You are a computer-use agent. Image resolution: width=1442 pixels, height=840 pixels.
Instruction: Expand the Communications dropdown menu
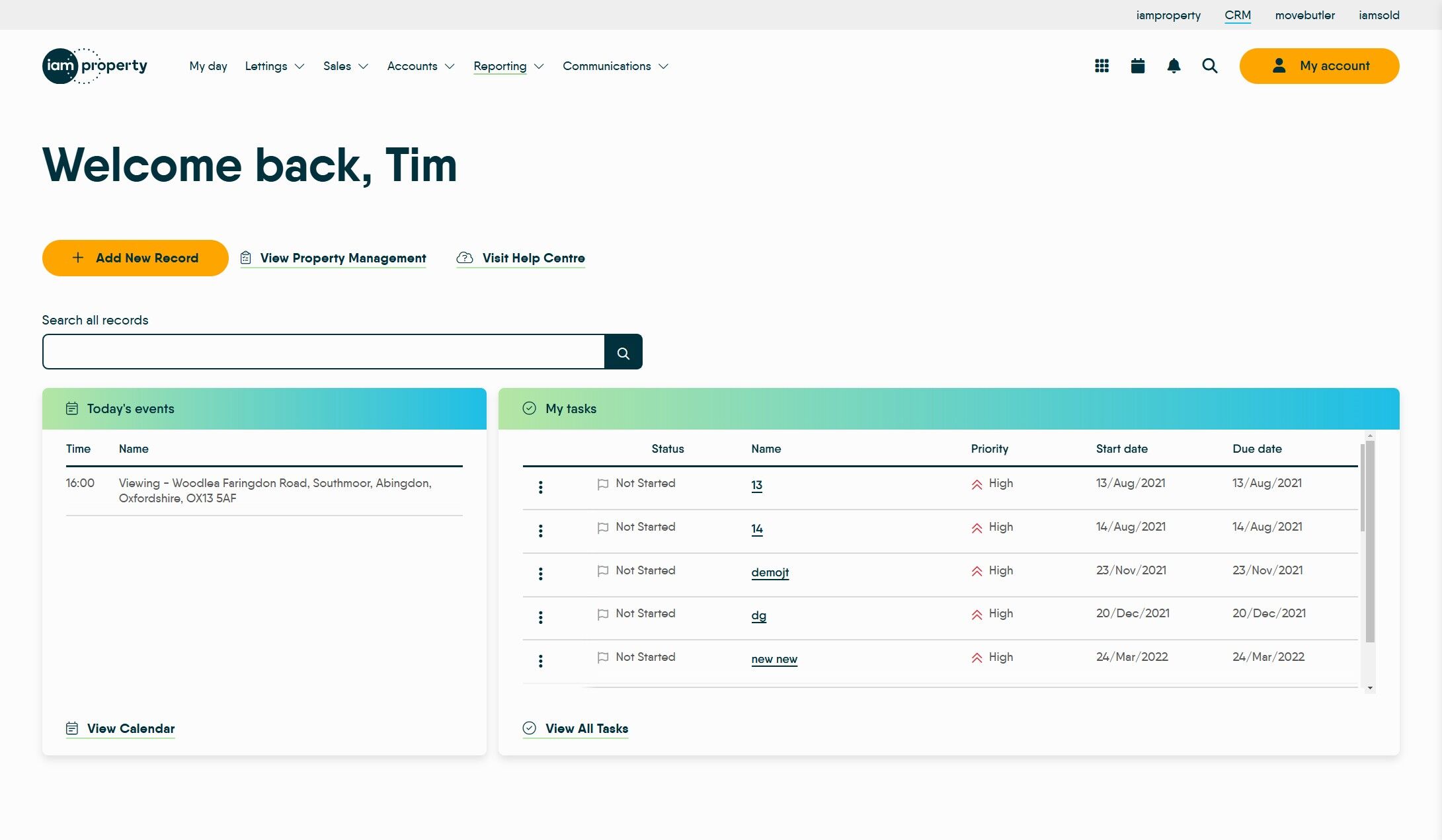tap(615, 66)
